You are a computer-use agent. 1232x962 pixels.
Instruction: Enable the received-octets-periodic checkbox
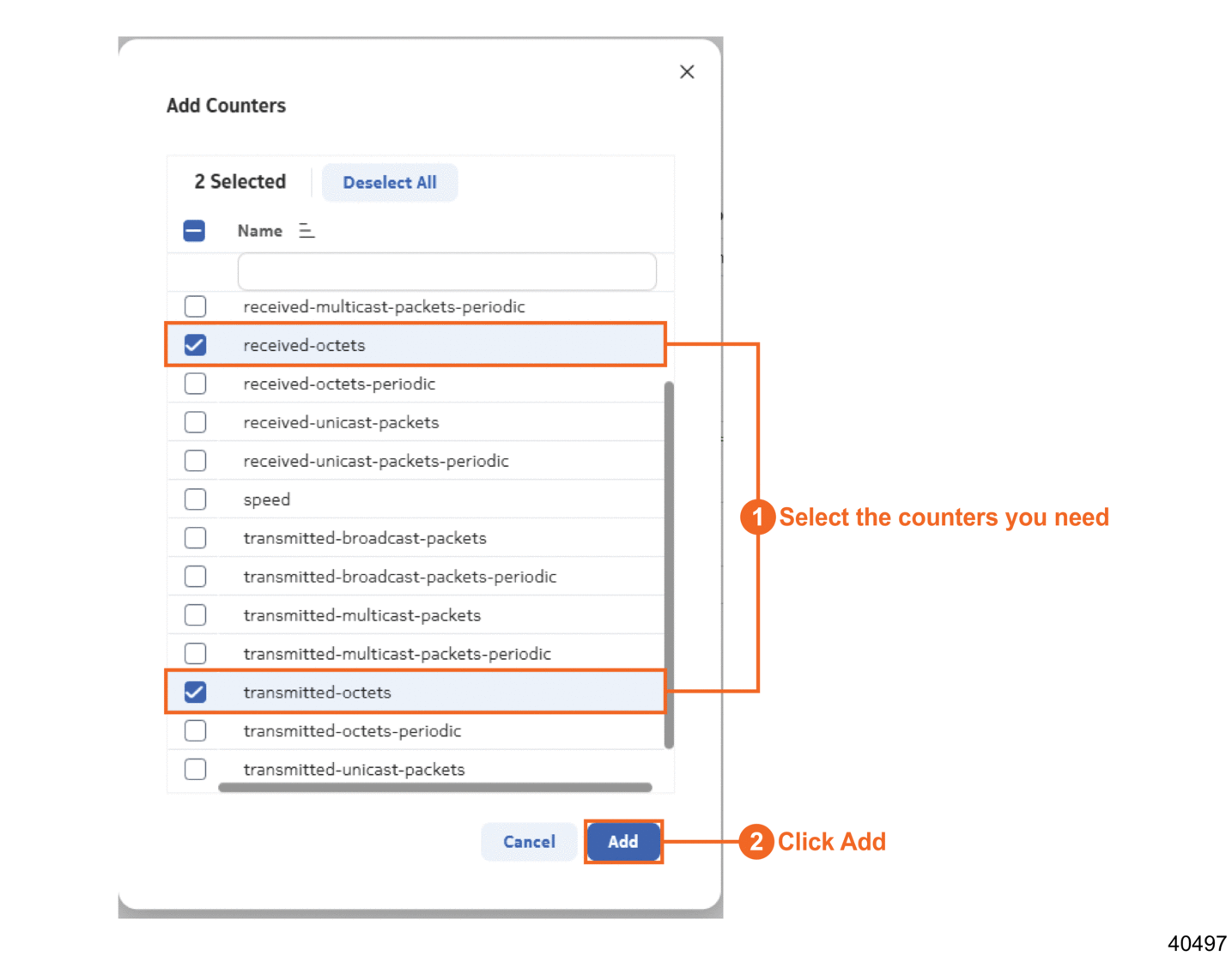point(196,384)
